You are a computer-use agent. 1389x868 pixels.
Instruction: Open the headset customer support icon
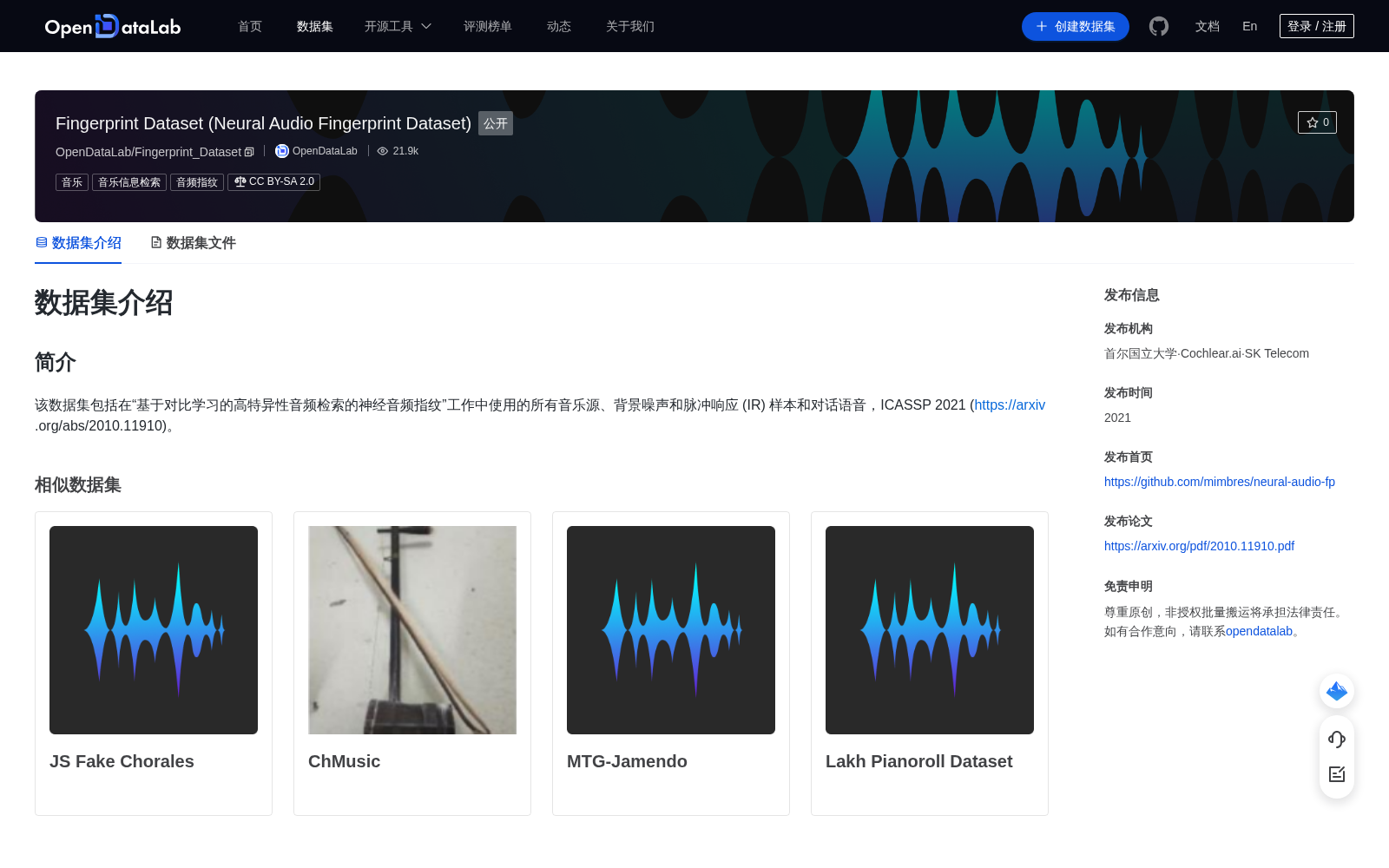click(x=1337, y=739)
